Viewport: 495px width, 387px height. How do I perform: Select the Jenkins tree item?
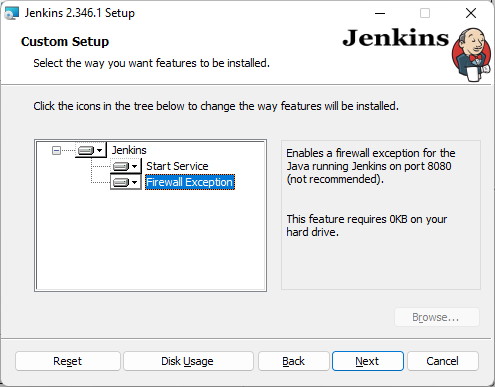tap(129, 150)
